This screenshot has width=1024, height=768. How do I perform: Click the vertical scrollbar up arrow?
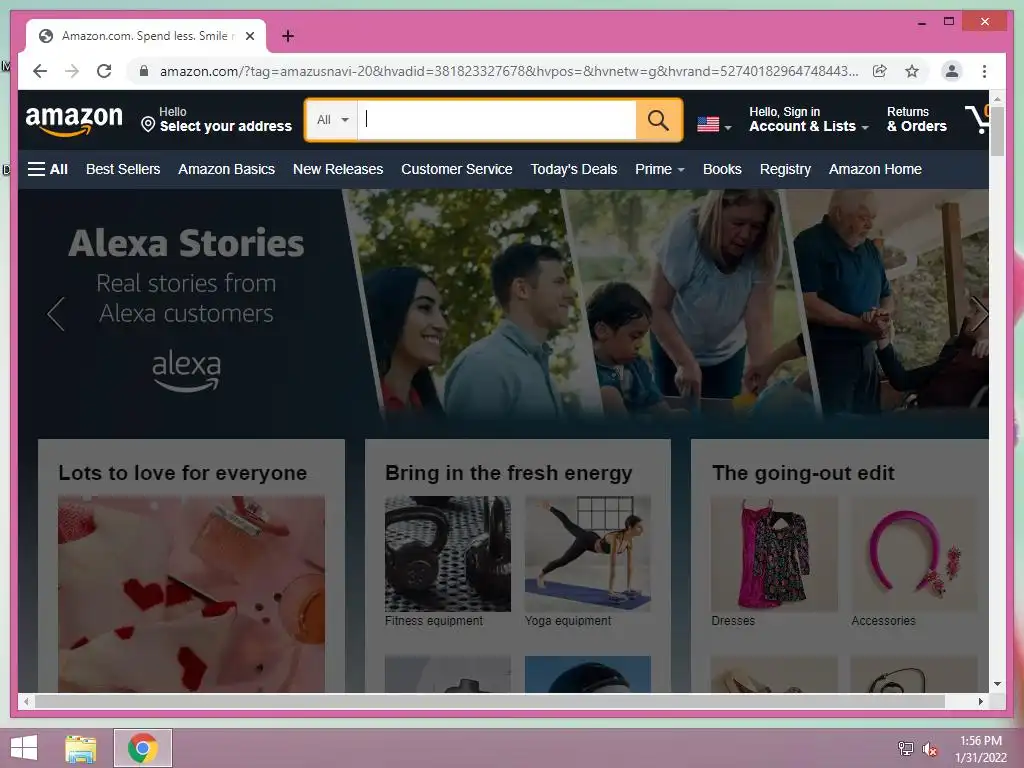pos(997,98)
